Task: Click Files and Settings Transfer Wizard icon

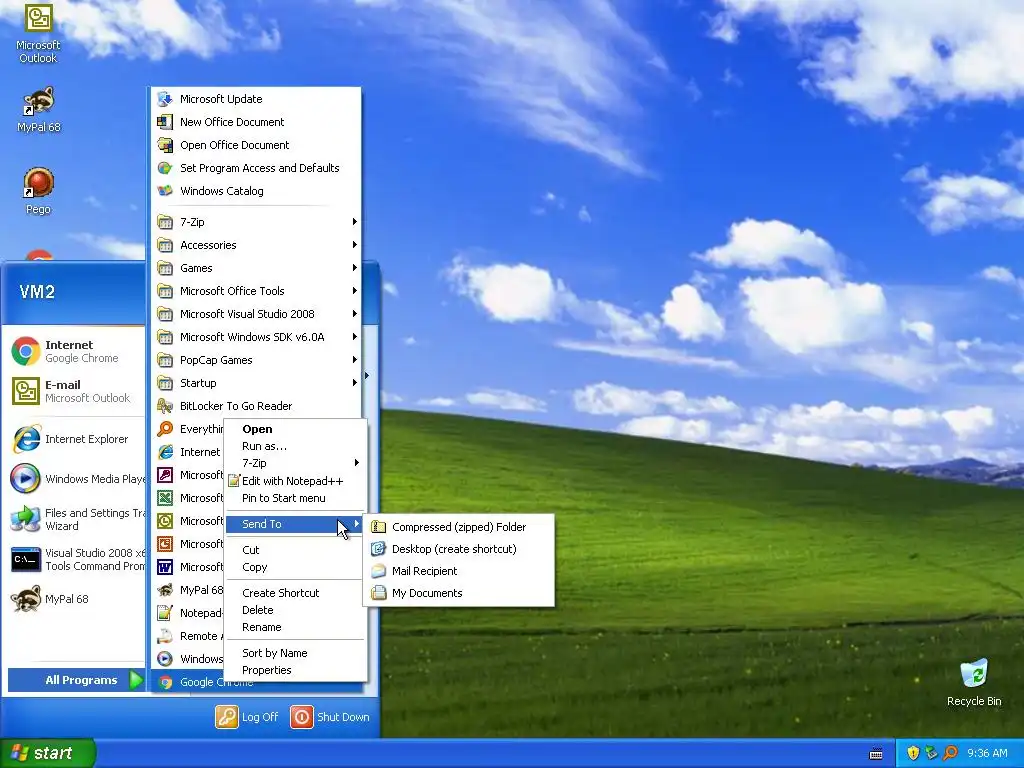Action: click(25, 519)
